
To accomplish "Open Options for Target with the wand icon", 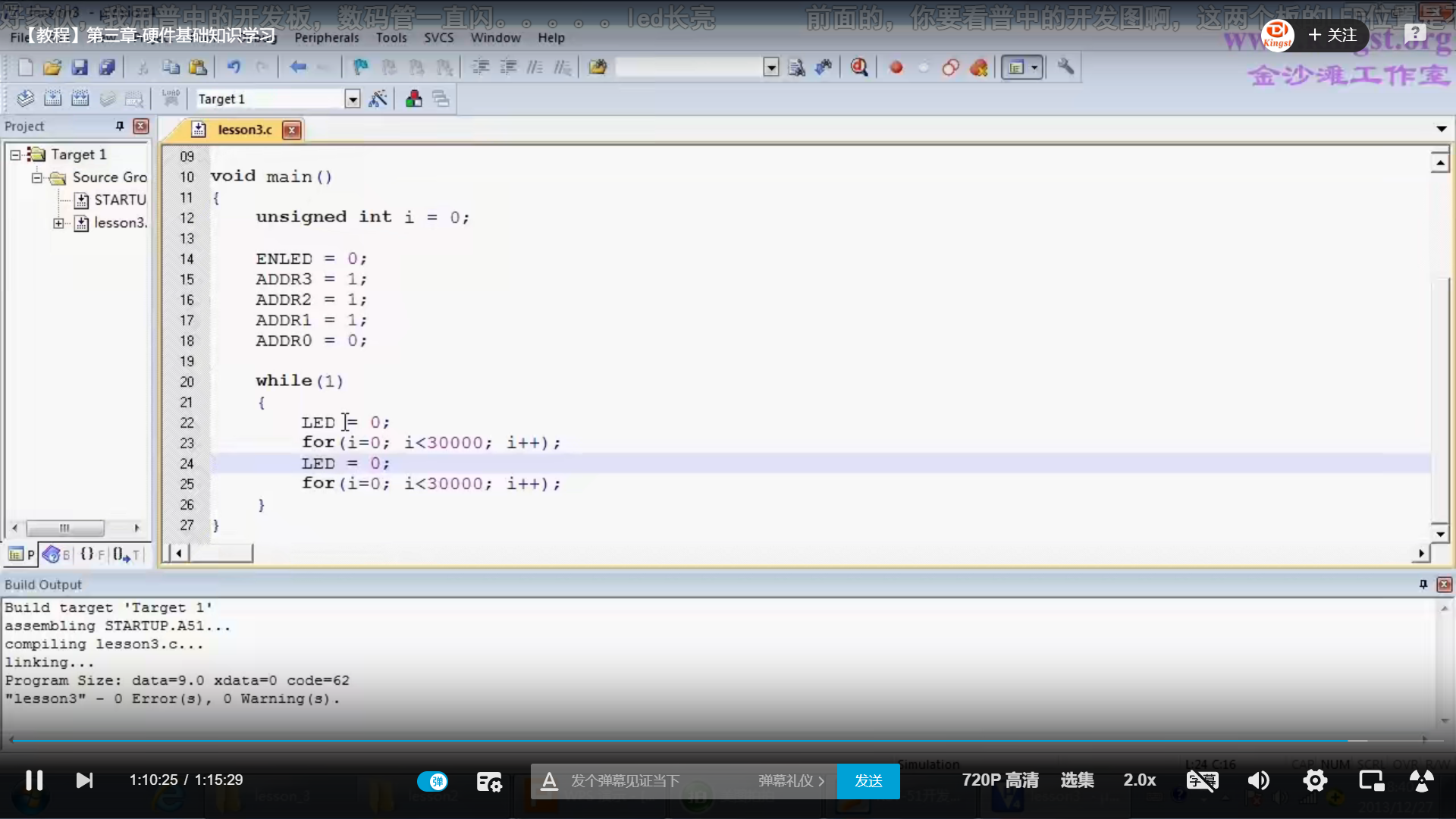I will pyautogui.click(x=378, y=99).
